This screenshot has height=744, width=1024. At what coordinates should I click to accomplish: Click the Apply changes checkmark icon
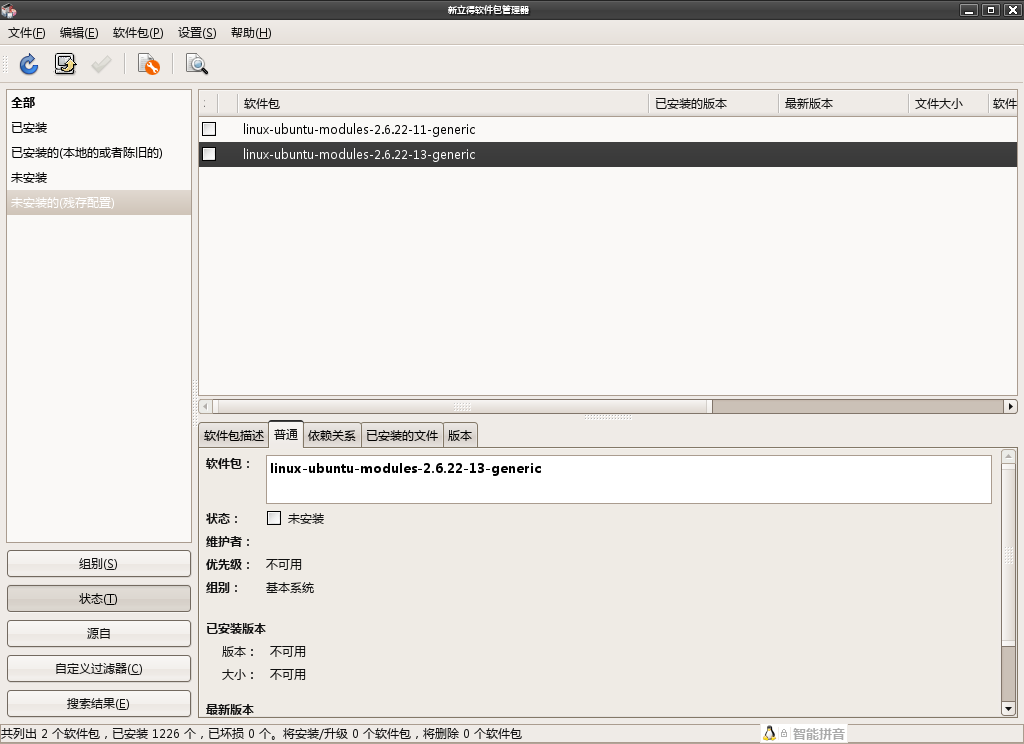tap(101, 64)
